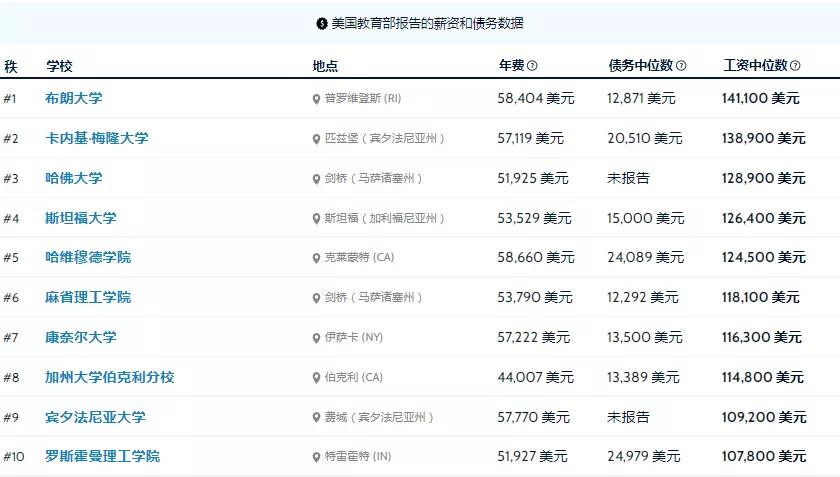This screenshot has width=840, height=477.
Task: Click the location pin for 克莱蒙特 (CA)
Action: [x=316, y=258]
